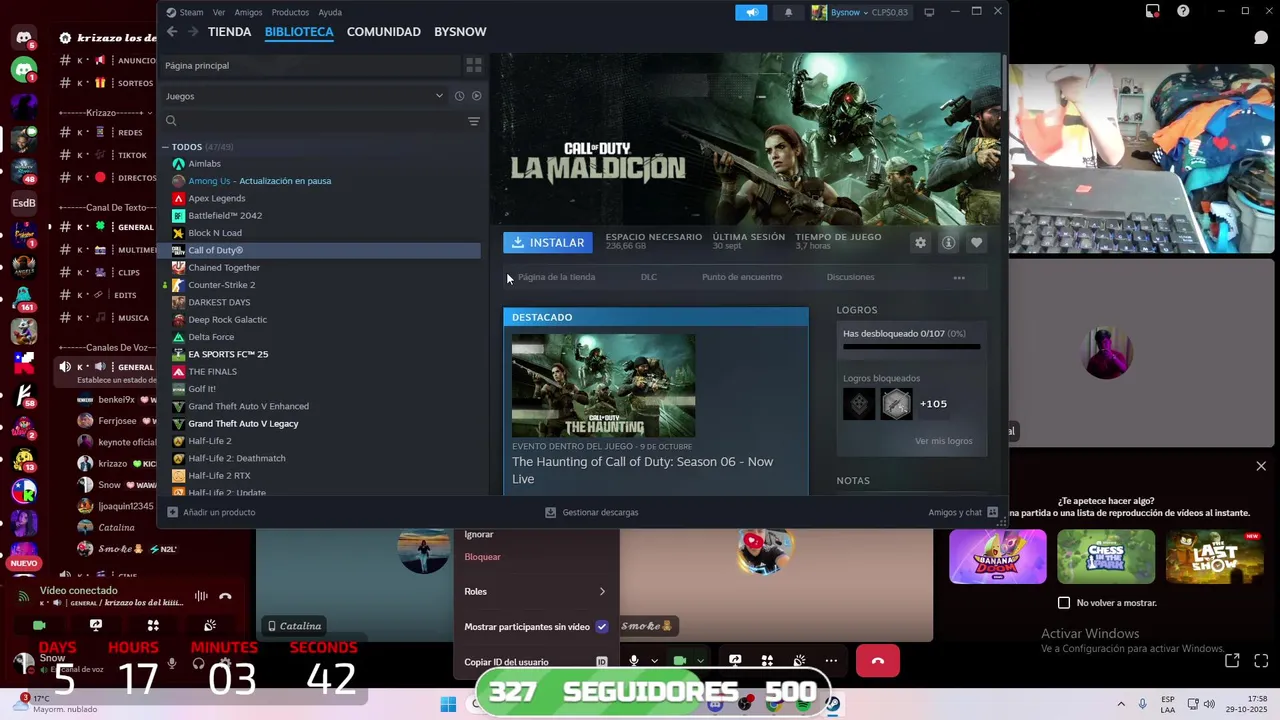Open Call of Duty settings gear
This screenshot has height=720, width=1280.
click(920, 242)
